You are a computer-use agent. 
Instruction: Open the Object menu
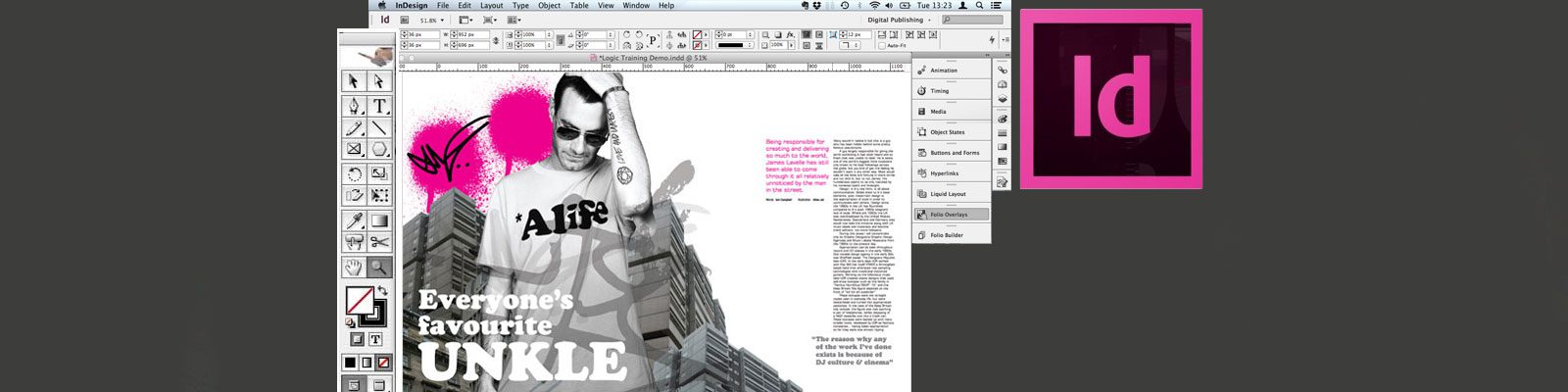click(550, 6)
